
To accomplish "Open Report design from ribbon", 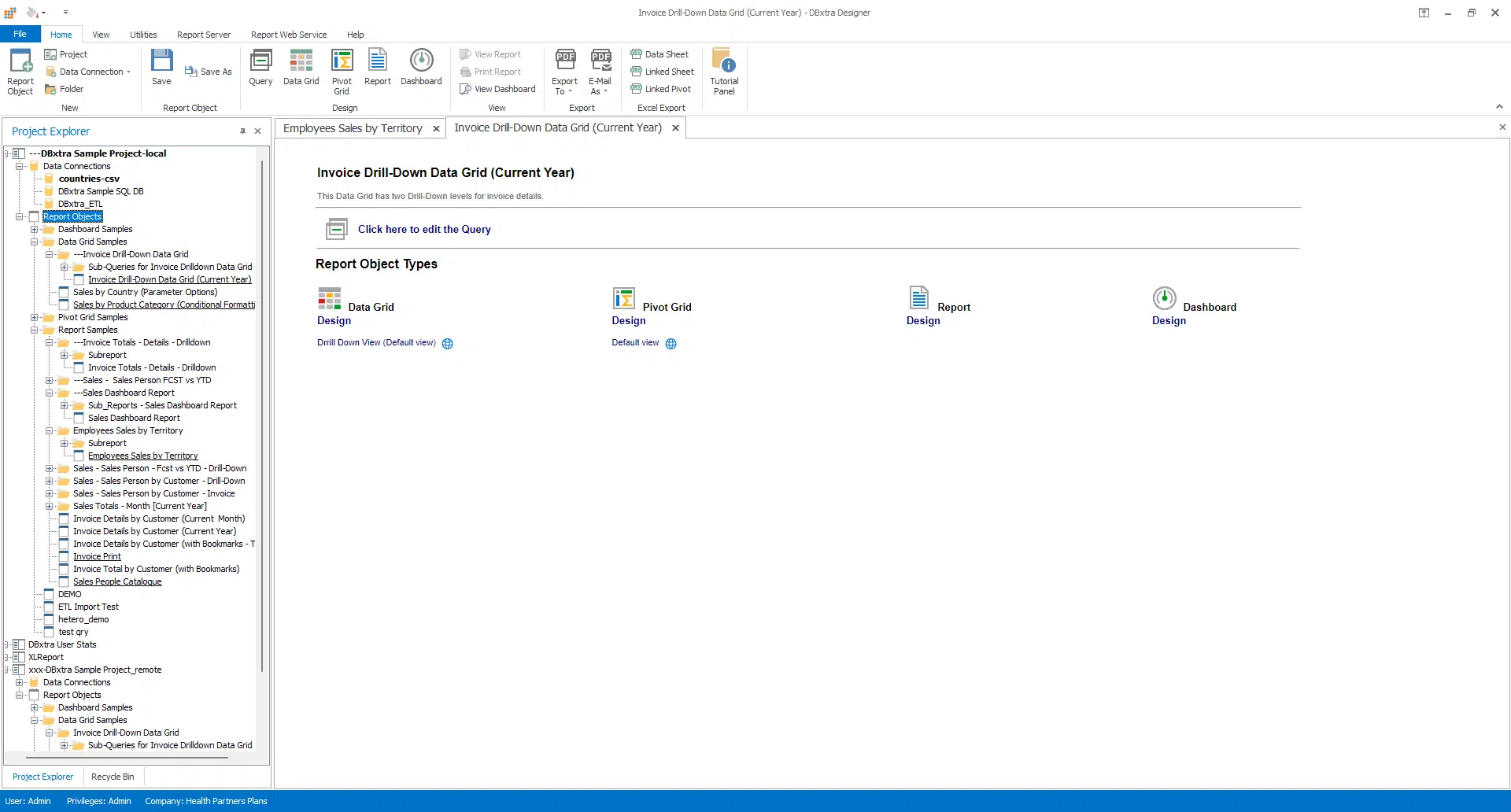I will tap(378, 68).
